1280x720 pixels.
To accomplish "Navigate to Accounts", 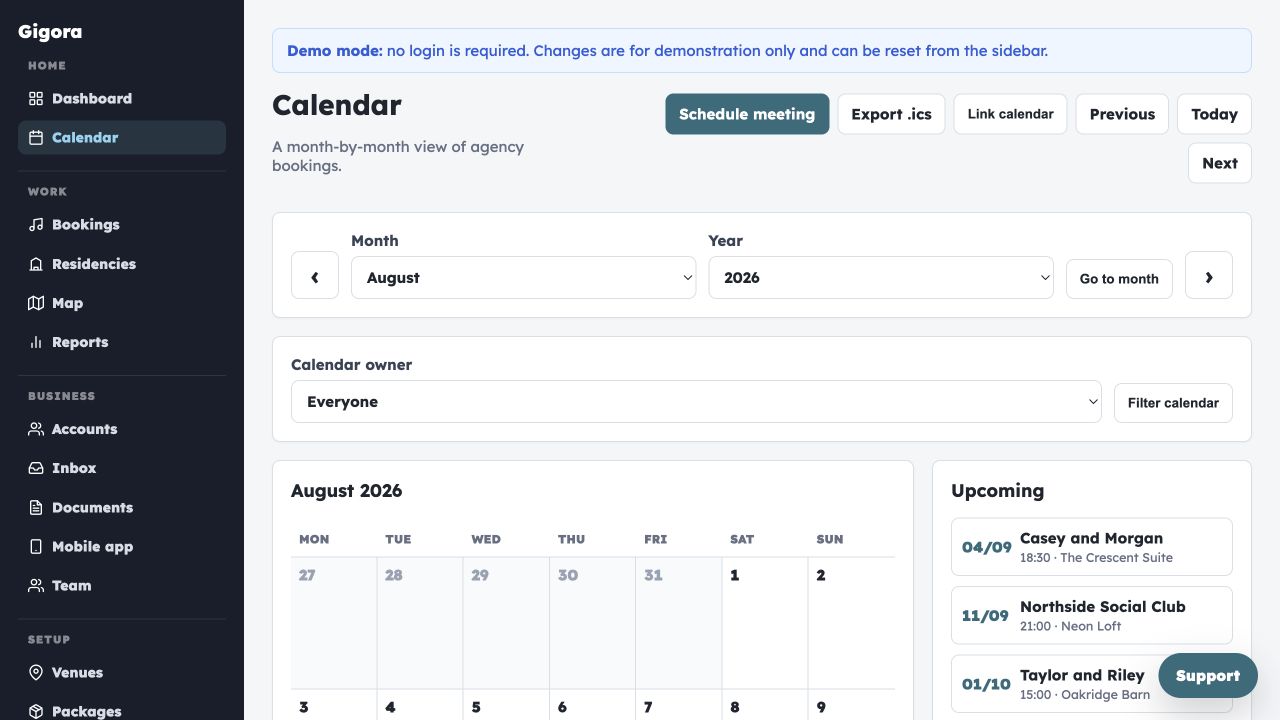I will click(x=122, y=428).
